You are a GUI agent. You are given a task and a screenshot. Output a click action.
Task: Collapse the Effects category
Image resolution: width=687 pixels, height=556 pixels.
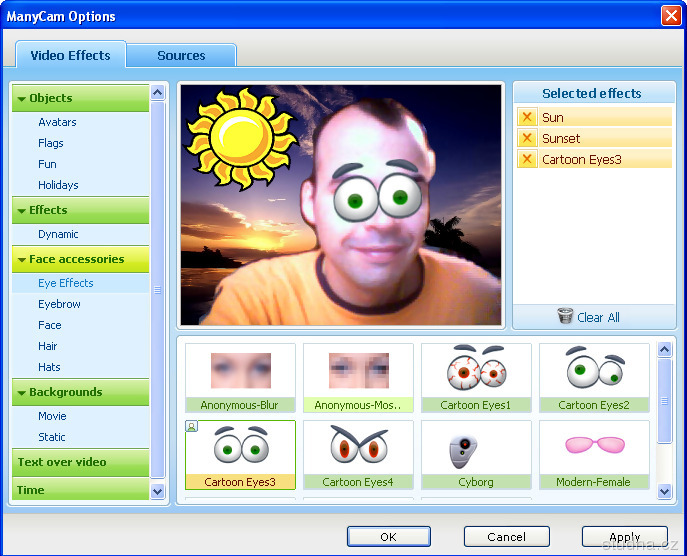coord(81,210)
